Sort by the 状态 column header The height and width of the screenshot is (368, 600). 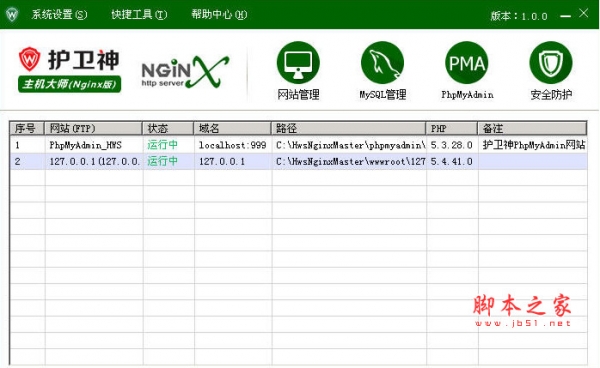(x=168, y=129)
